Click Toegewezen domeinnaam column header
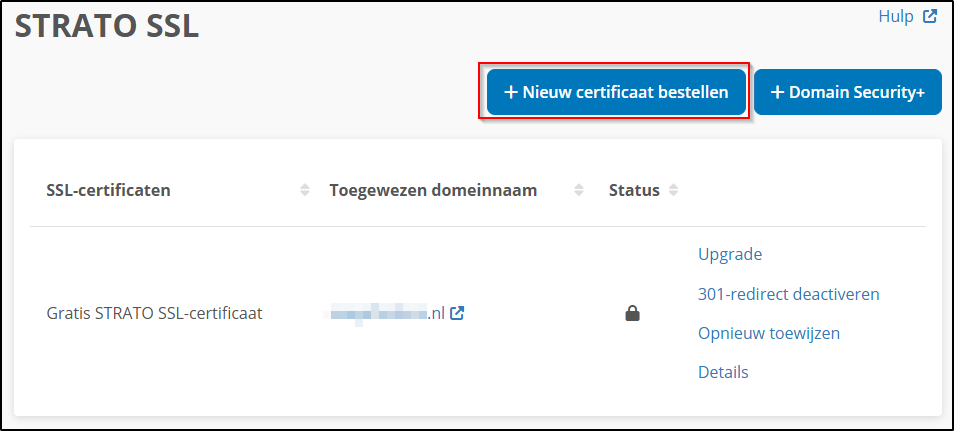Screen dimensions: 954x431 click(x=433, y=191)
